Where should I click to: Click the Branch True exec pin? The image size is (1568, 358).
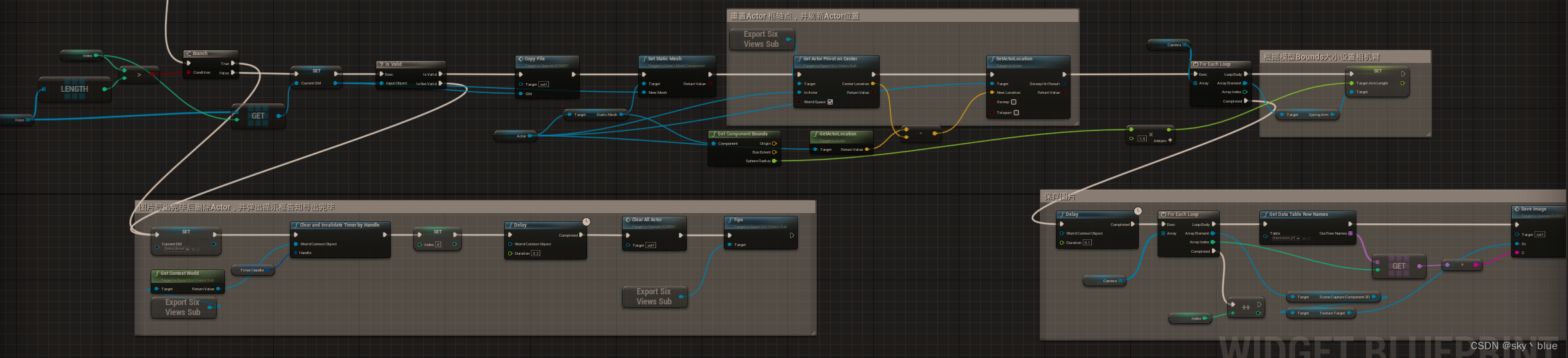click(x=233, y=64)
